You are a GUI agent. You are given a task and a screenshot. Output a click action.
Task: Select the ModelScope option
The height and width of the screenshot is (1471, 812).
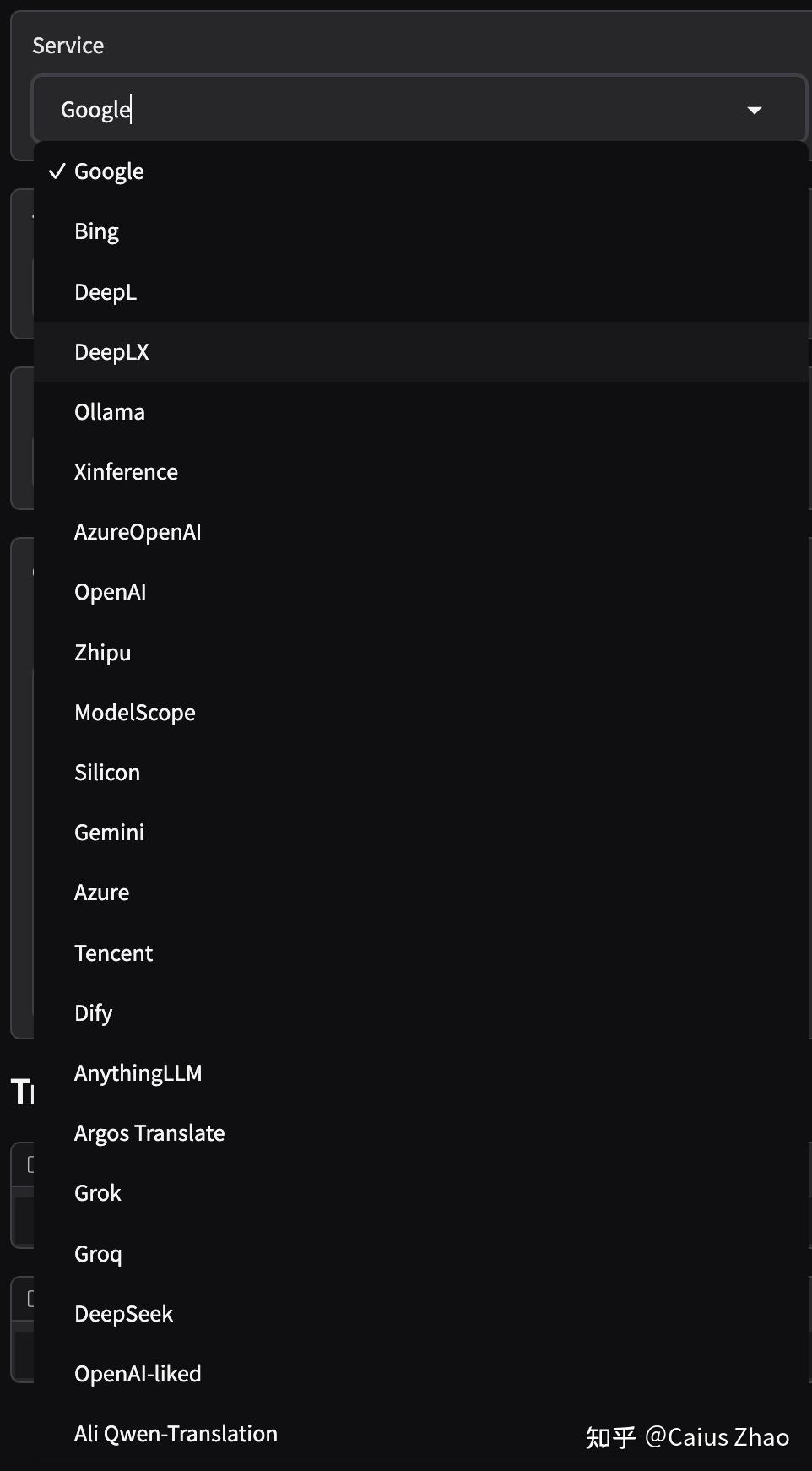pyautogui.click(x=135, y=713)
